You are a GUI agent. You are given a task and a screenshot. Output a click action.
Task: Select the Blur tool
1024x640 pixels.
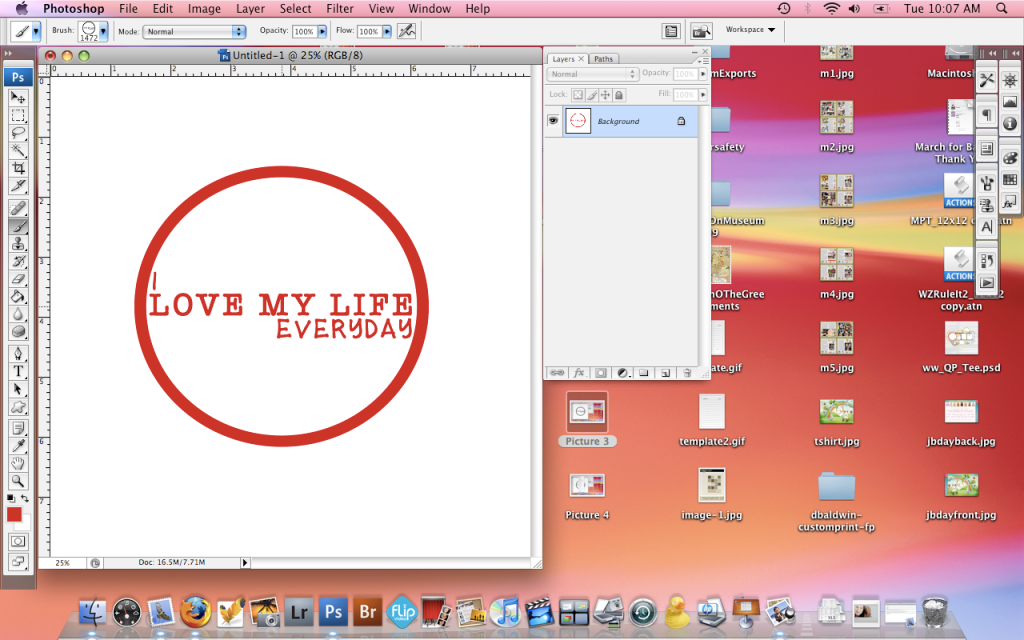click(18, 314)
